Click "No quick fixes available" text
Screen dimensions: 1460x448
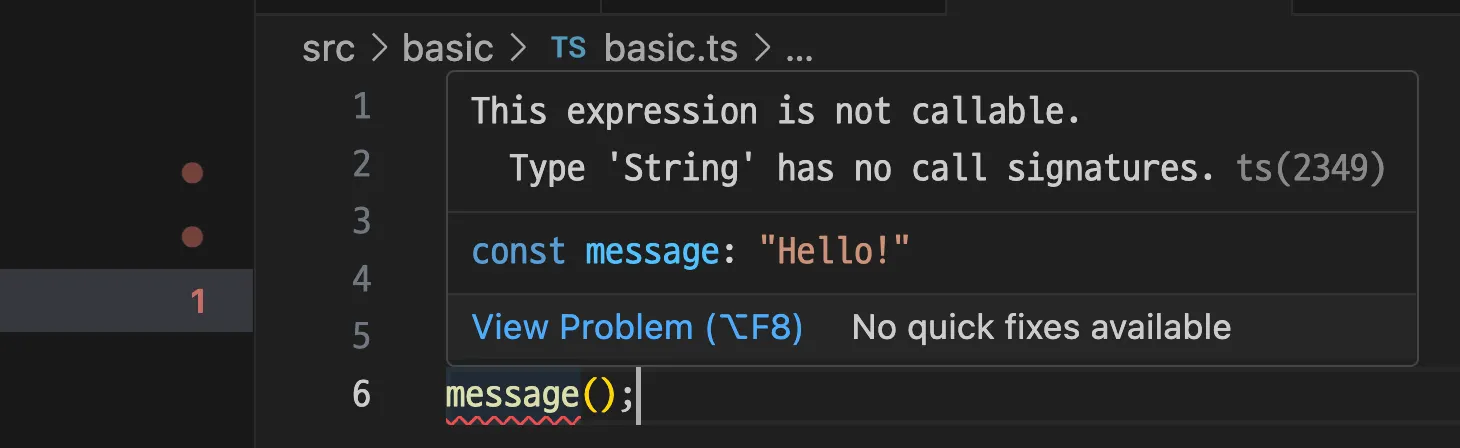1041,327
